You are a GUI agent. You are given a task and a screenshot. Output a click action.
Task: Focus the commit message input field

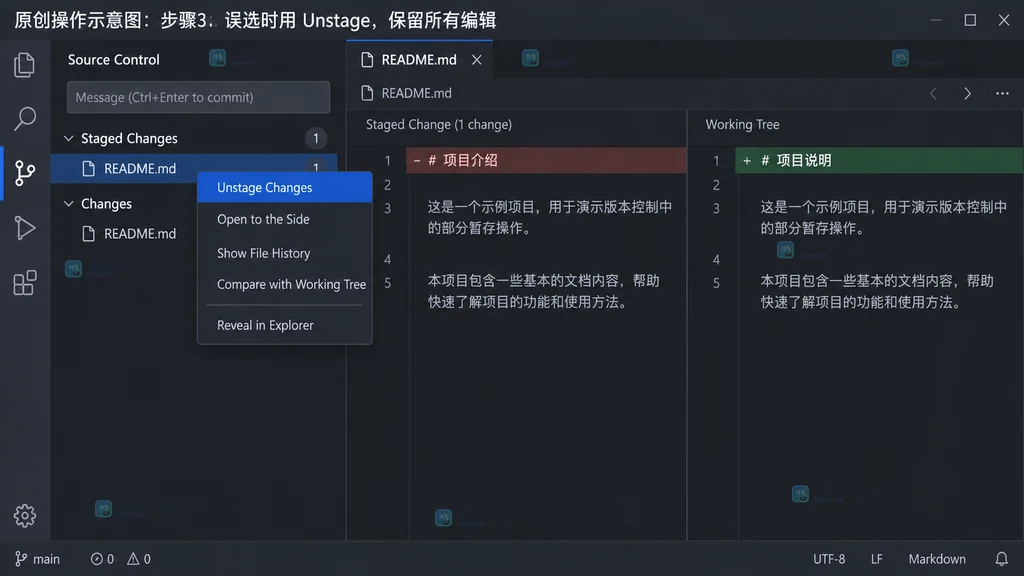pyautogui.click(x=198, y=97)
